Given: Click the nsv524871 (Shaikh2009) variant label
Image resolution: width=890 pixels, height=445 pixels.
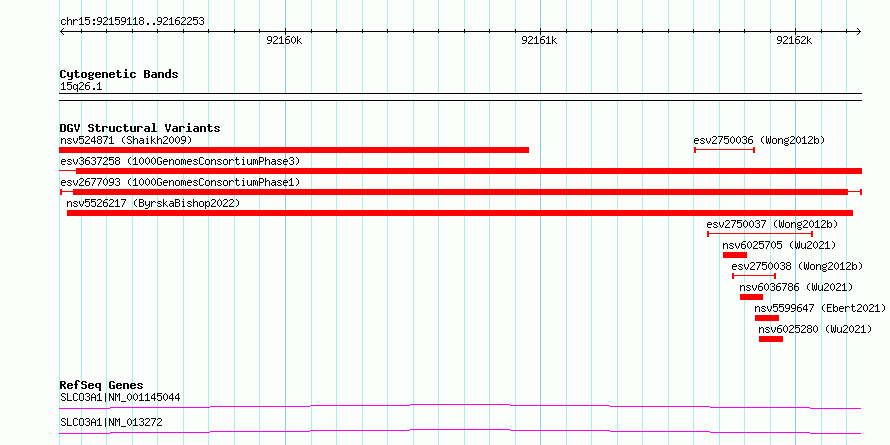Looking at the screenshot, I should 126,140.
